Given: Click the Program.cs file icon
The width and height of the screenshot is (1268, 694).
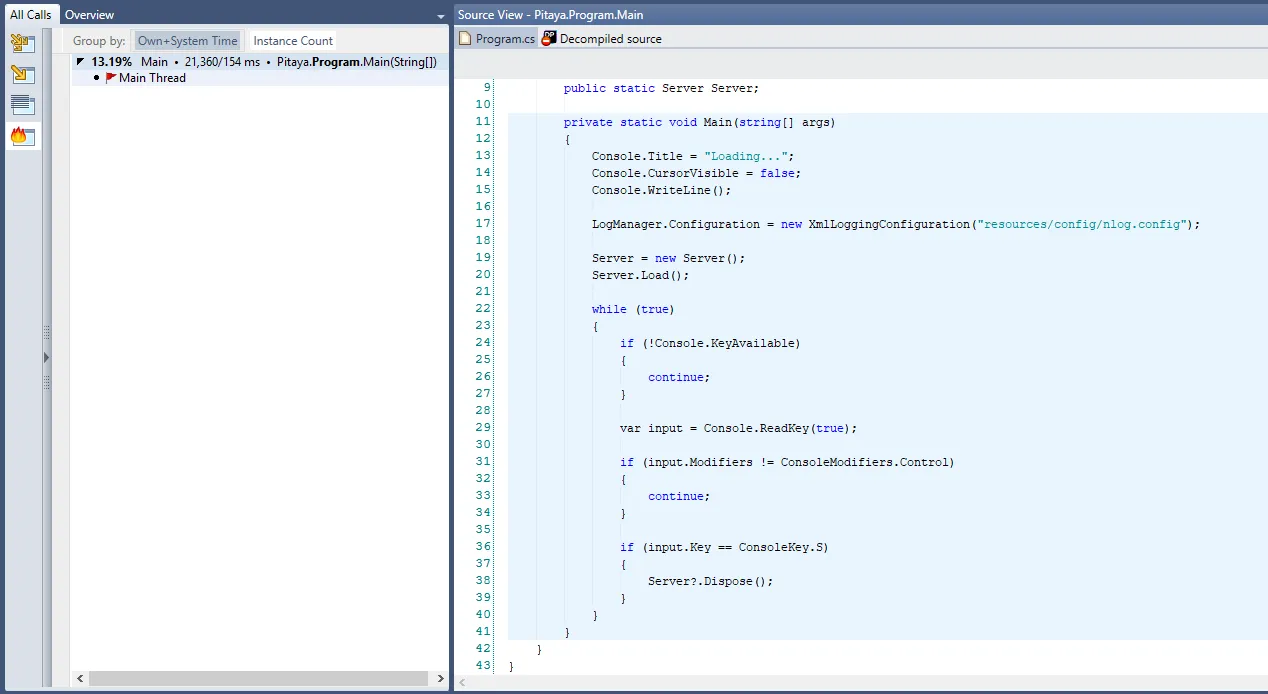Looking at the screenshot, I should coord(465,39).
